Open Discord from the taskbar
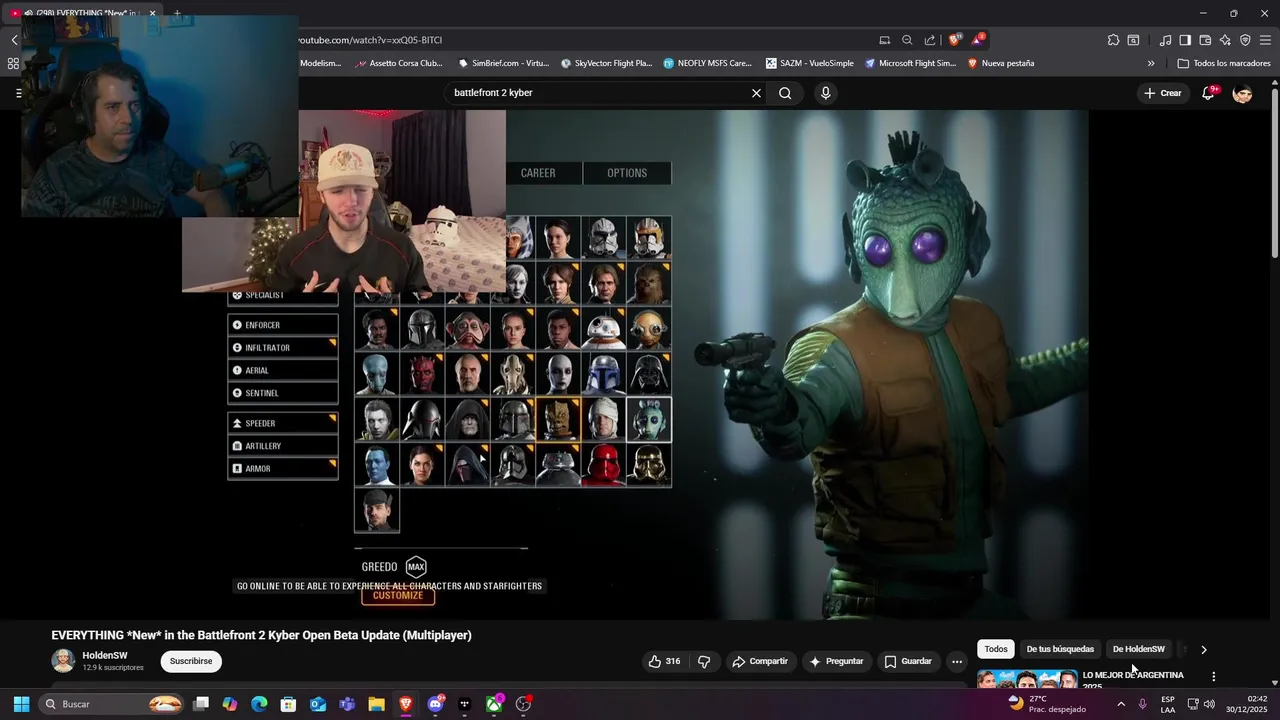The height and width of the screenshot is (720, 1280). pyautogui.click(x=435, y=704)
